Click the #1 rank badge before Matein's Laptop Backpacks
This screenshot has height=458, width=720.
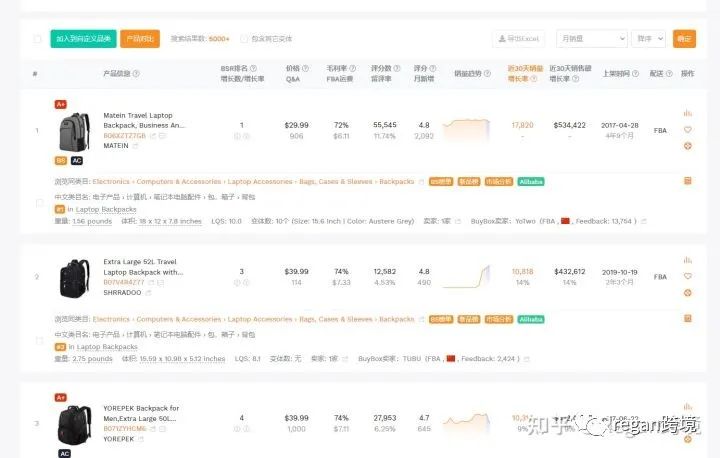[60, 209]
